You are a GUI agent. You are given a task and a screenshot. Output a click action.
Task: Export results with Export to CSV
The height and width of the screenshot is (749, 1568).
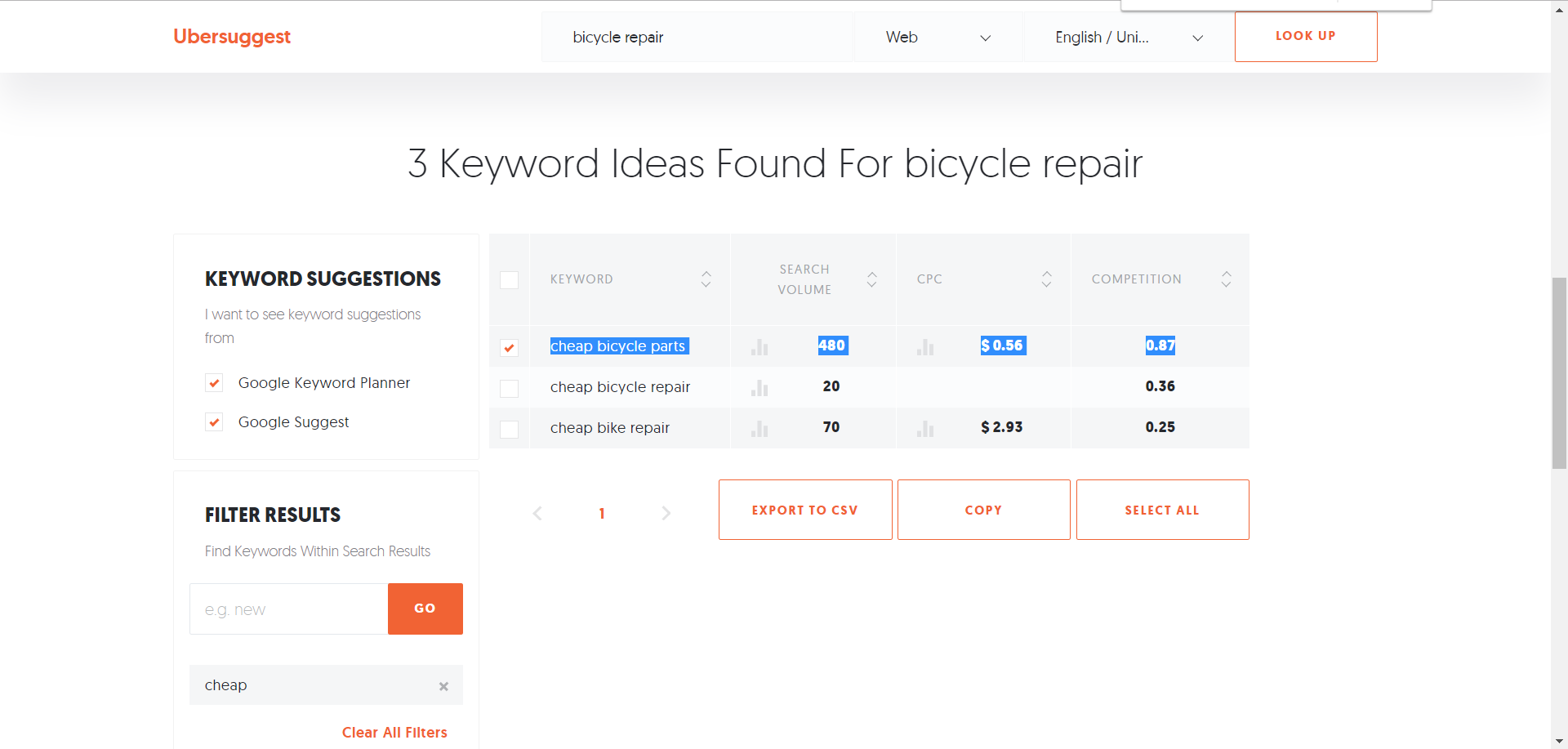click(805, 510)
